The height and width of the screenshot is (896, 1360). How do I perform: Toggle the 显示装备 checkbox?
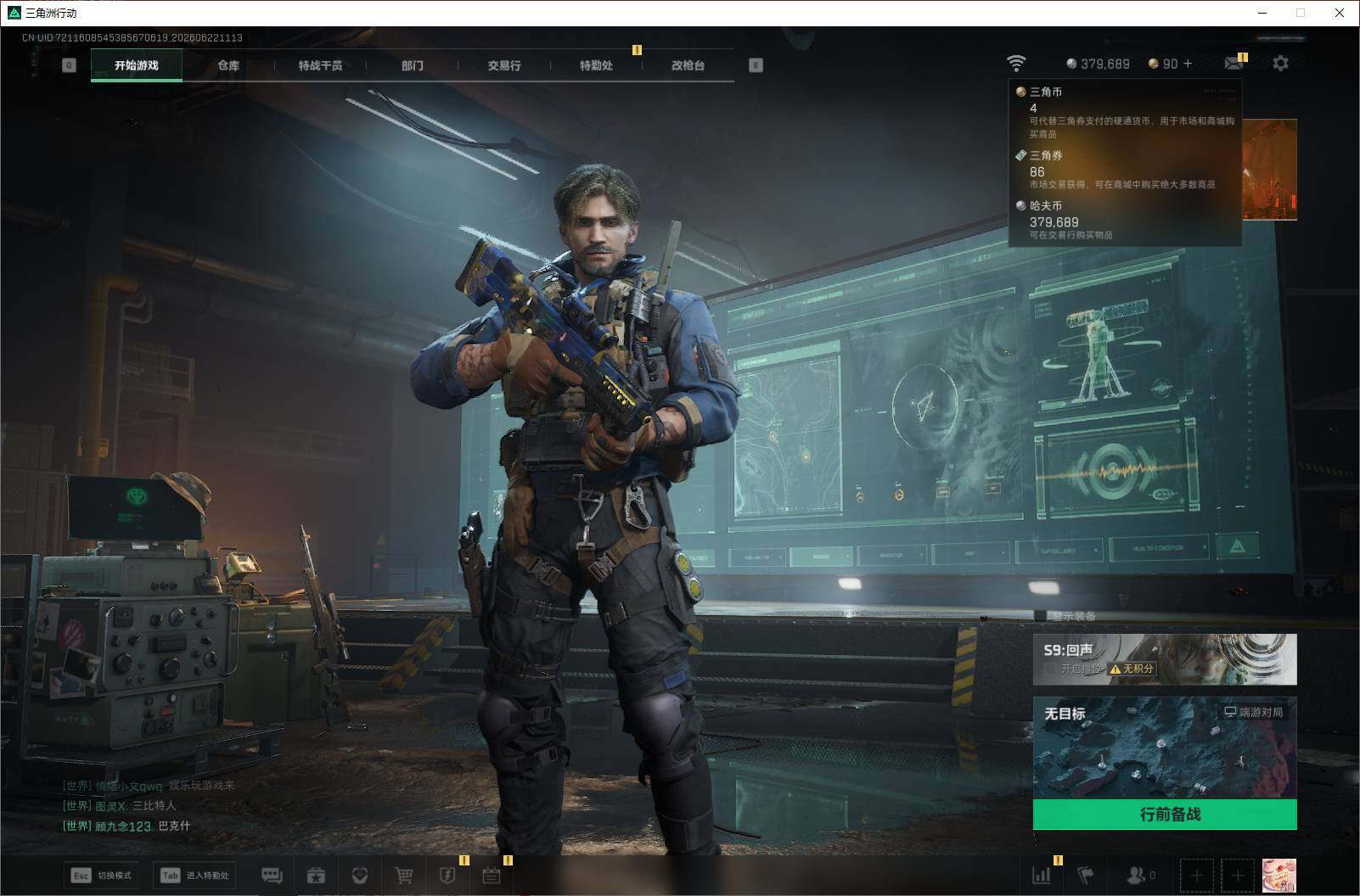[x=1040, y=616]
